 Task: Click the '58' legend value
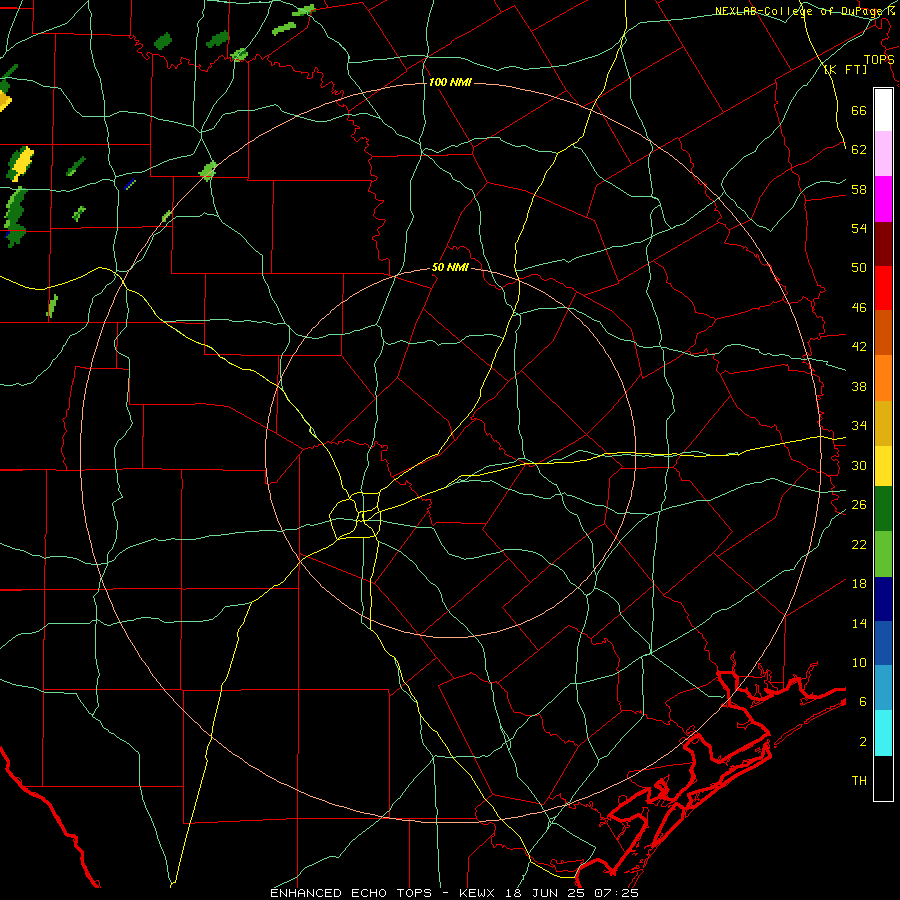[x=859, y=189]
